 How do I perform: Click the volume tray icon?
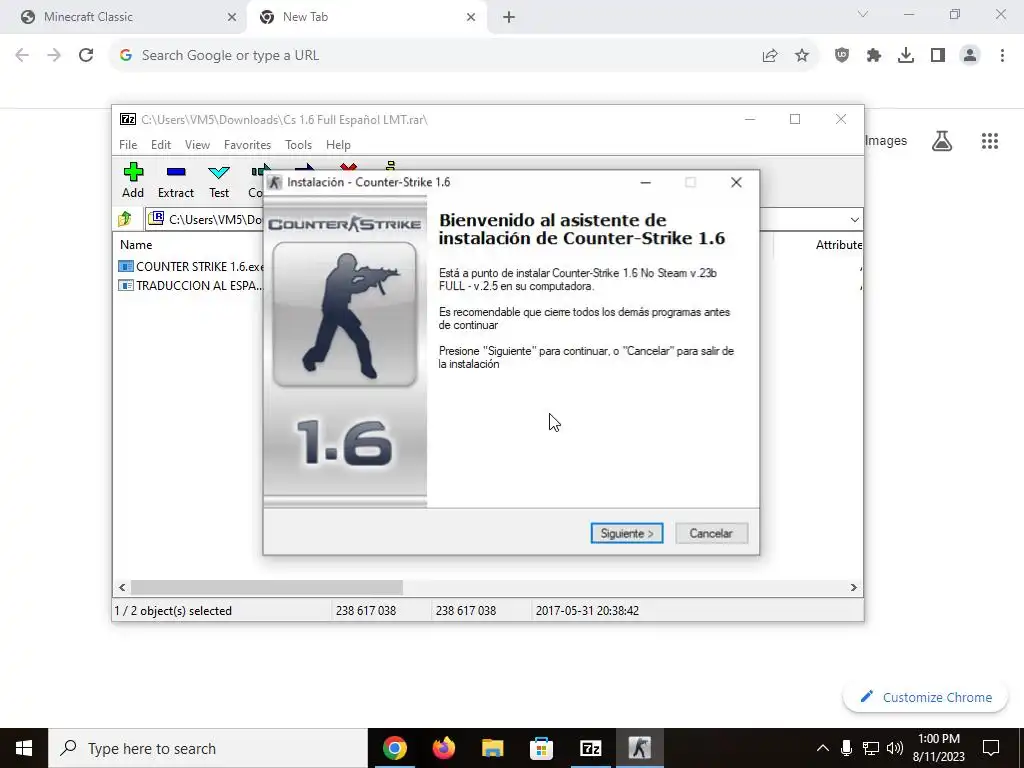[x=895, y=748]
